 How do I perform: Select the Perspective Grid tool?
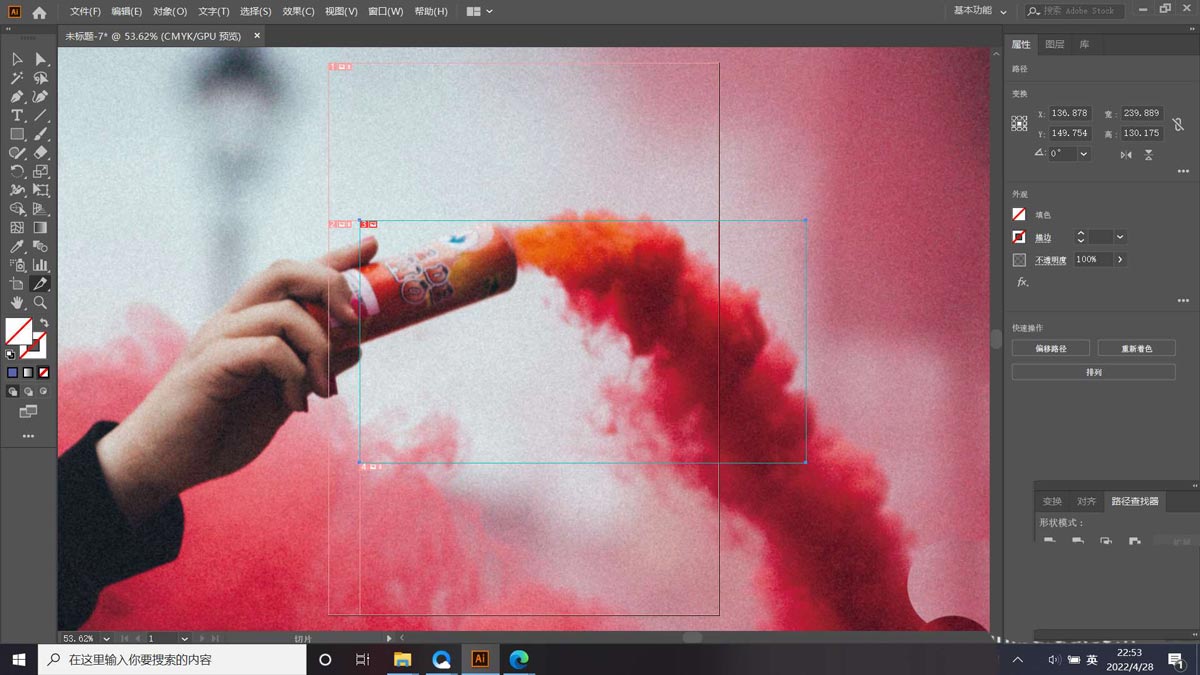tap(40, 209)
